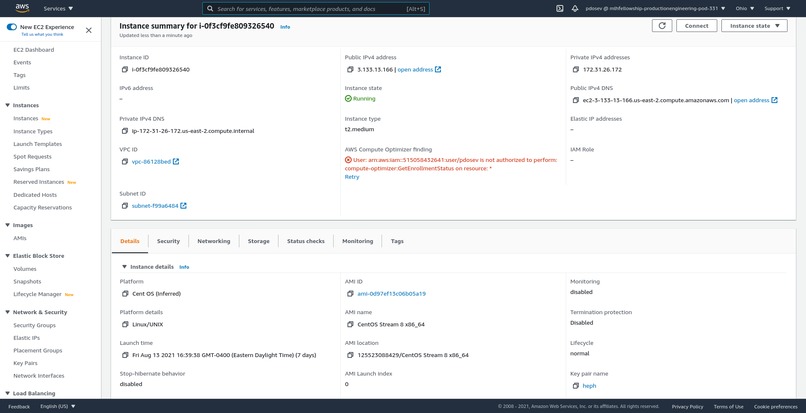Copy the VPC ID vpc-86128bed

pos(124,161)
